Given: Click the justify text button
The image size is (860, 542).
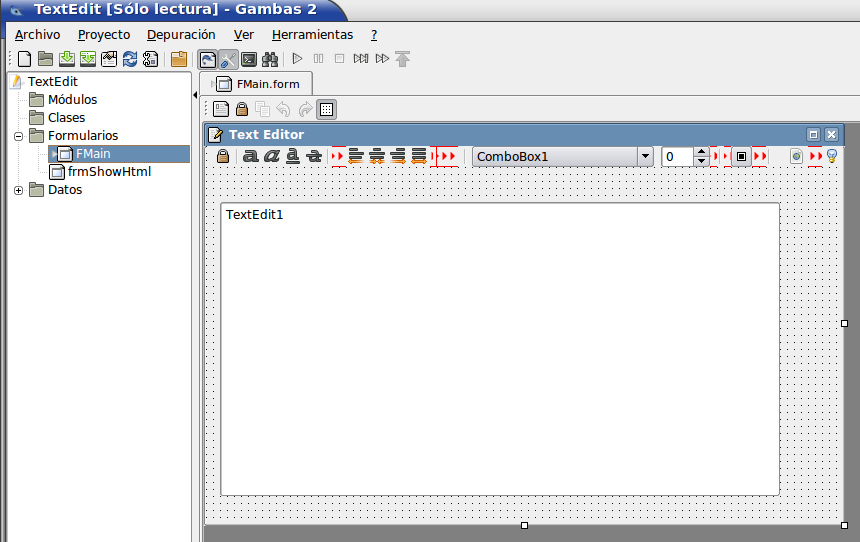Looking at the screenshot, I should click(419, 156).
